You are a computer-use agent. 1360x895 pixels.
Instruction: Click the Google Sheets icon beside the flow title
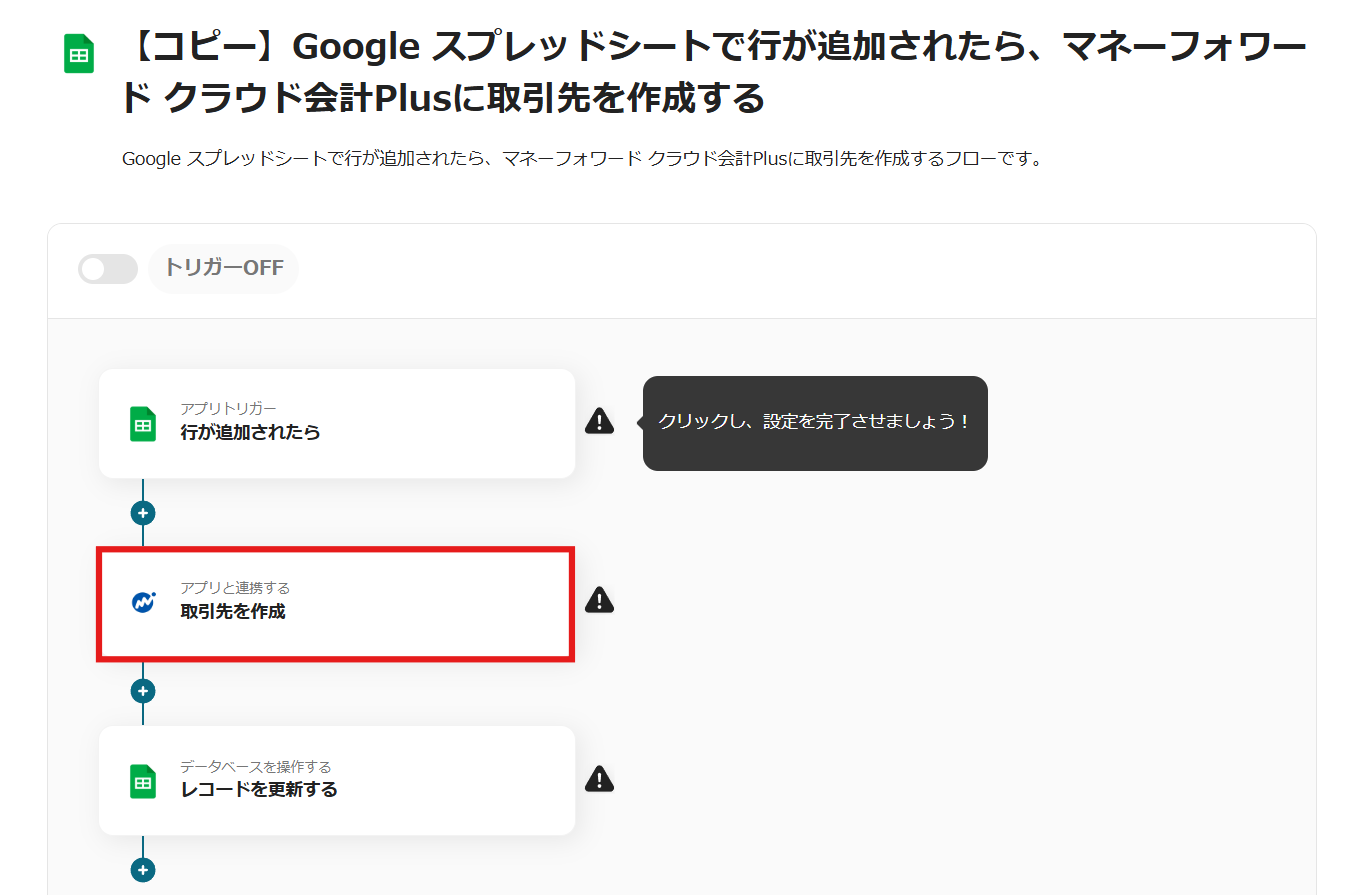[79, 55]
